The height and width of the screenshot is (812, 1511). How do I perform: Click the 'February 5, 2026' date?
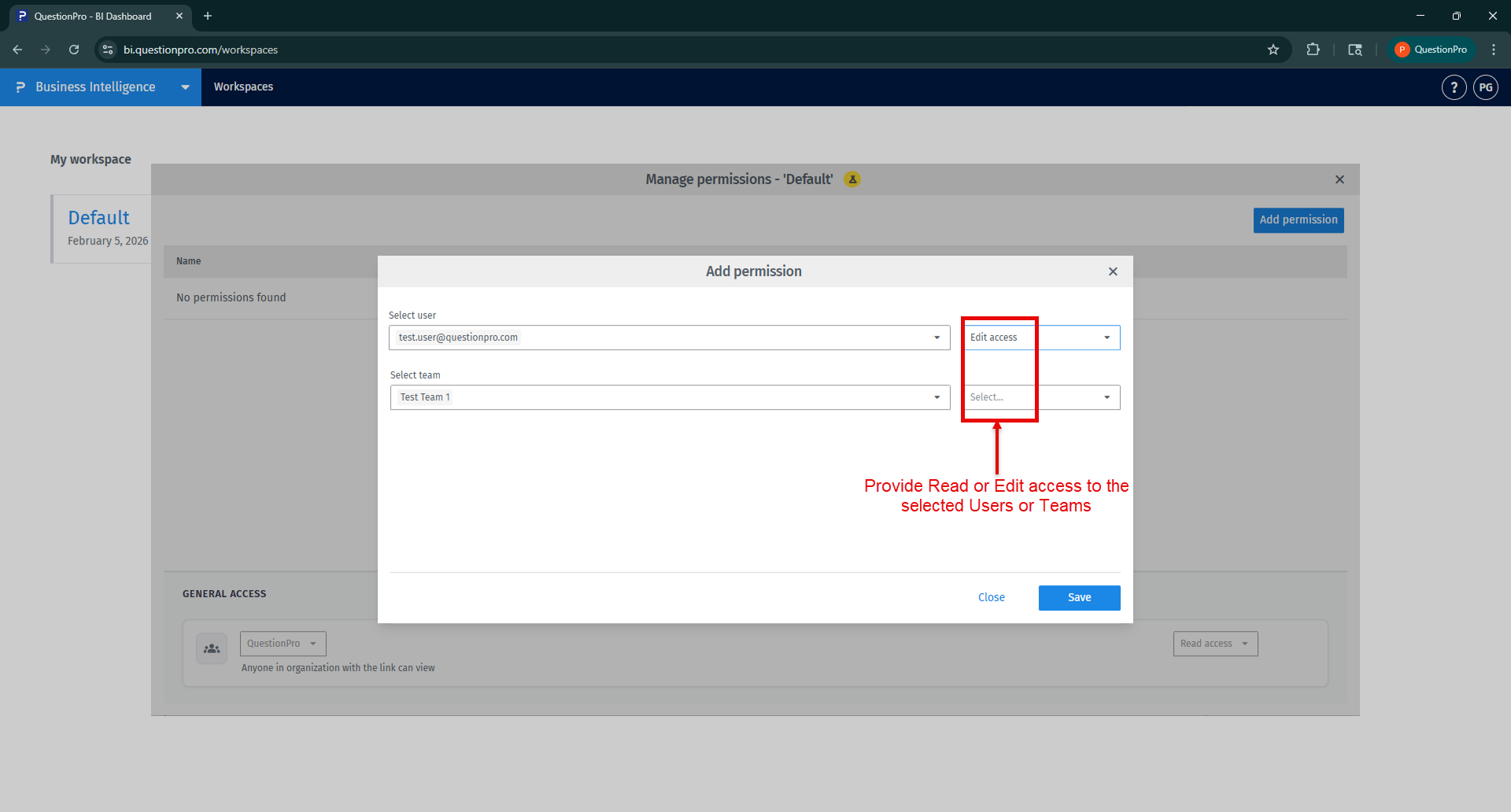click(108, 241)
